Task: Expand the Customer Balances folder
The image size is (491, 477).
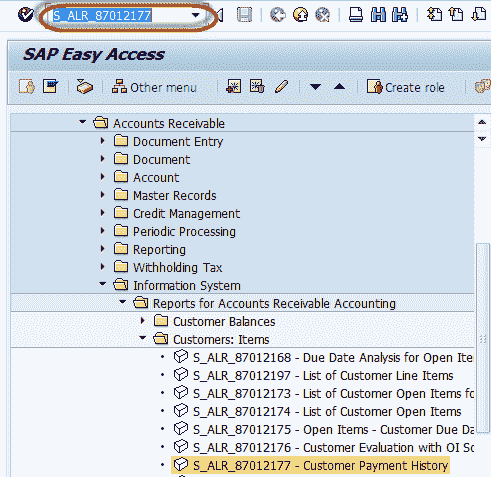Action: click(x=143, y=321)
